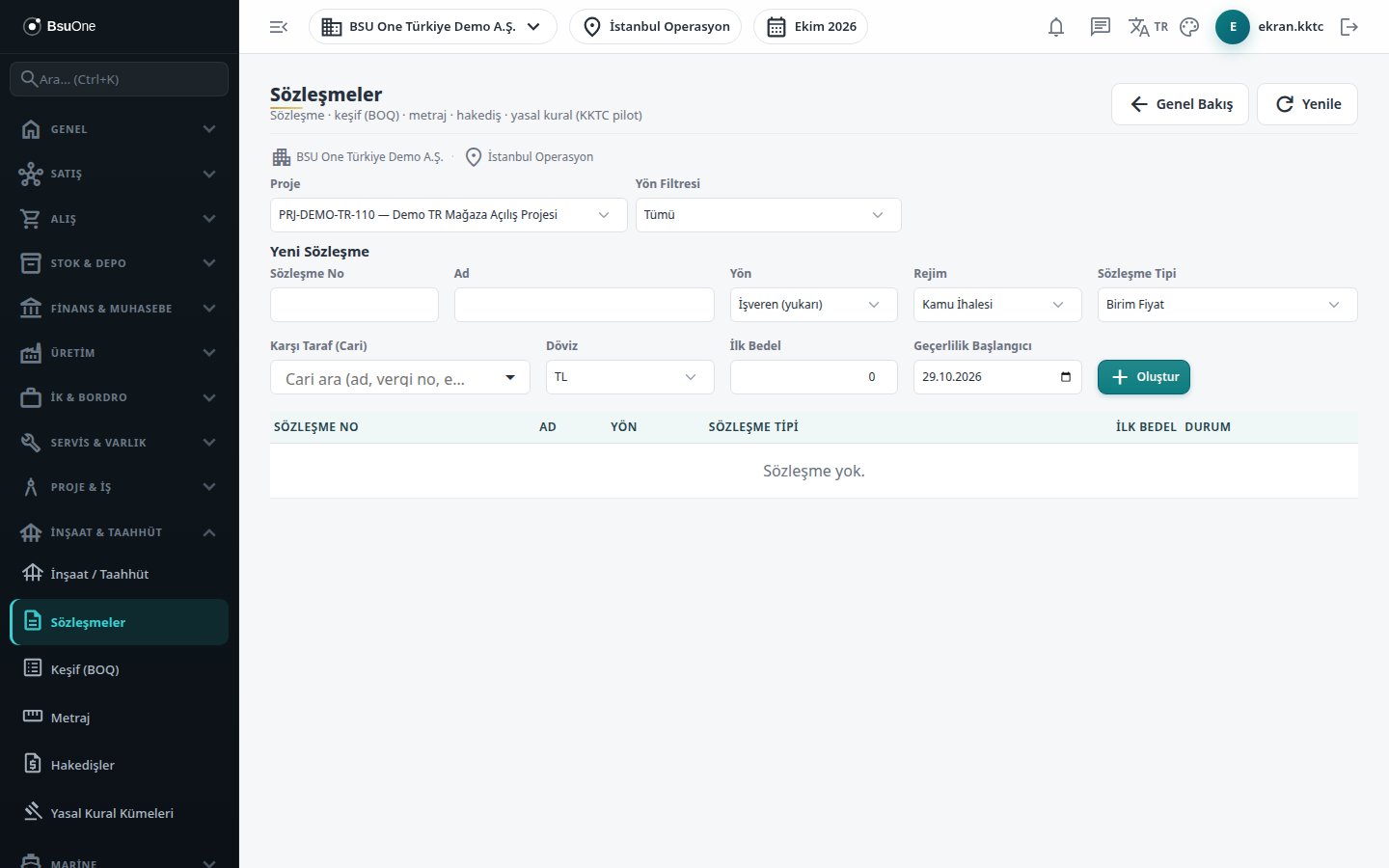Open the calendar picker in Geçerlilik Başlangıcı
The height and width of the screenshot is (868, 1389).
tap(1066, 377)
